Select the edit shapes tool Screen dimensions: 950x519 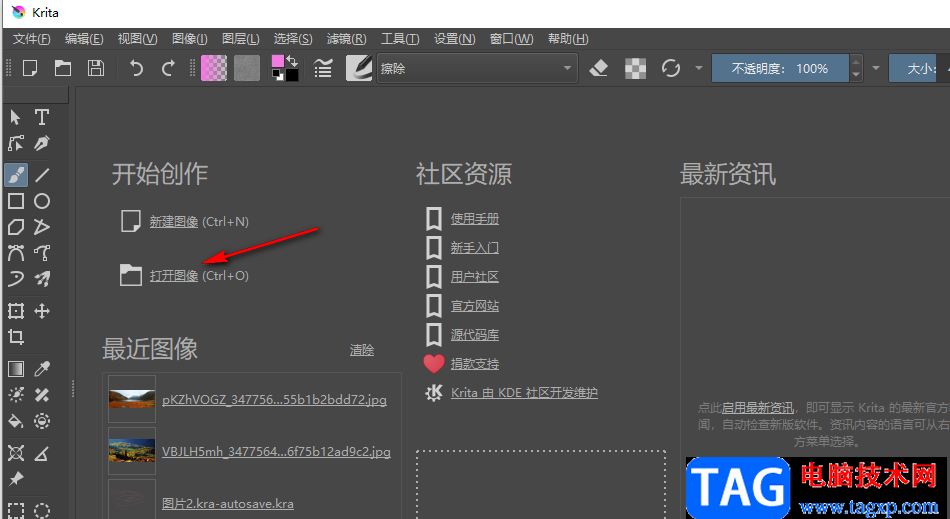pos(16,144)
